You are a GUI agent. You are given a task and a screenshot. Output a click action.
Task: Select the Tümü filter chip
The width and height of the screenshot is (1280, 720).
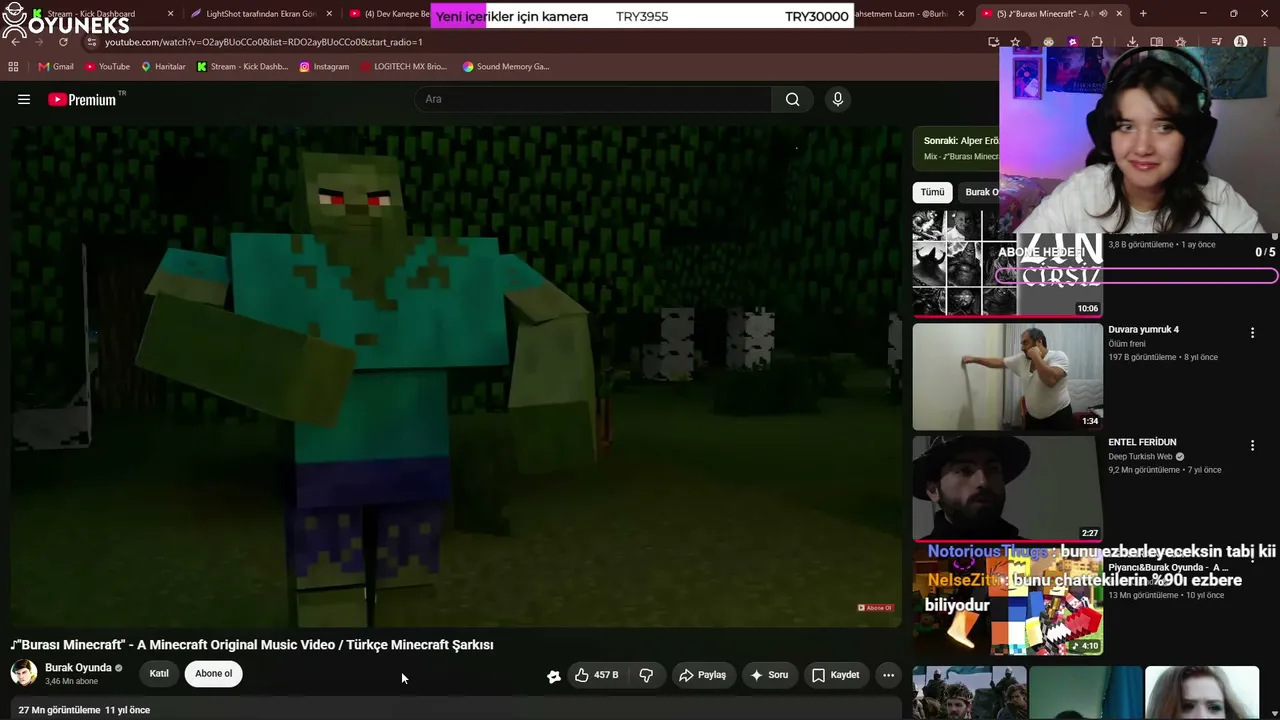[932, 192]
